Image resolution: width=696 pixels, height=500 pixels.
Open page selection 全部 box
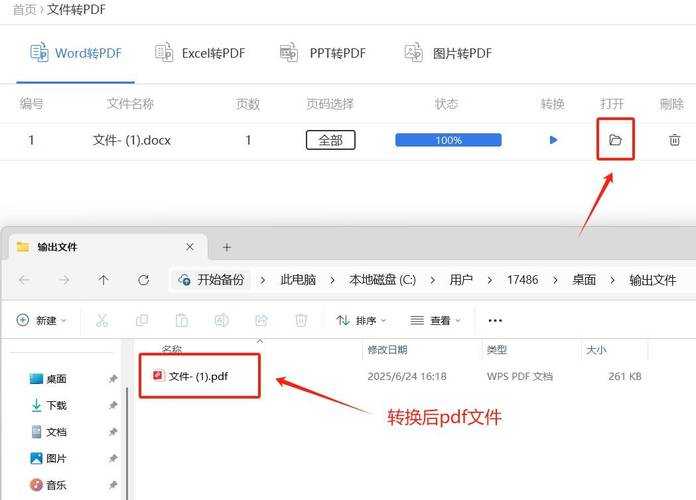point(331,140)
